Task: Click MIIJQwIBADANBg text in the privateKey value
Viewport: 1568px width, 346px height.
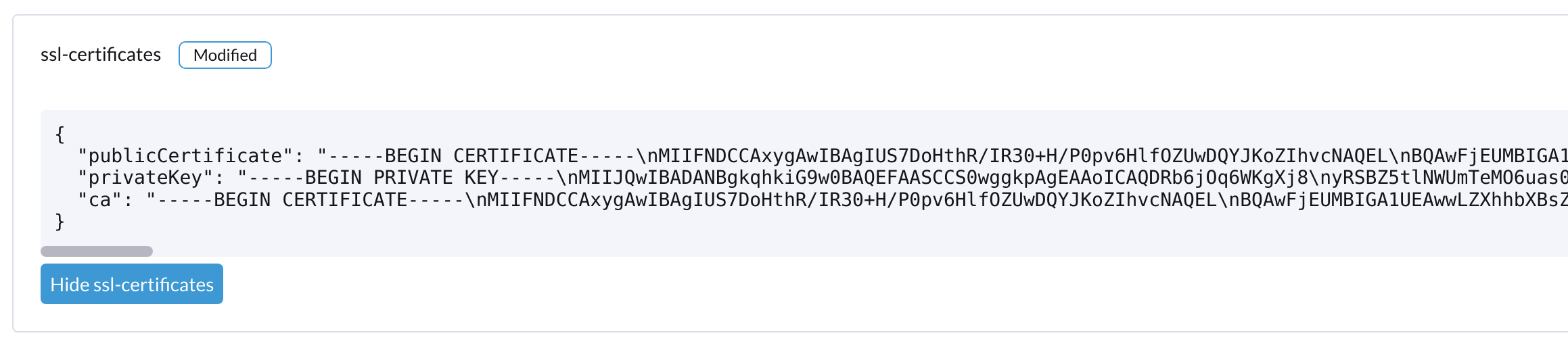Action: pyautogui.click(x=659, y=178)
